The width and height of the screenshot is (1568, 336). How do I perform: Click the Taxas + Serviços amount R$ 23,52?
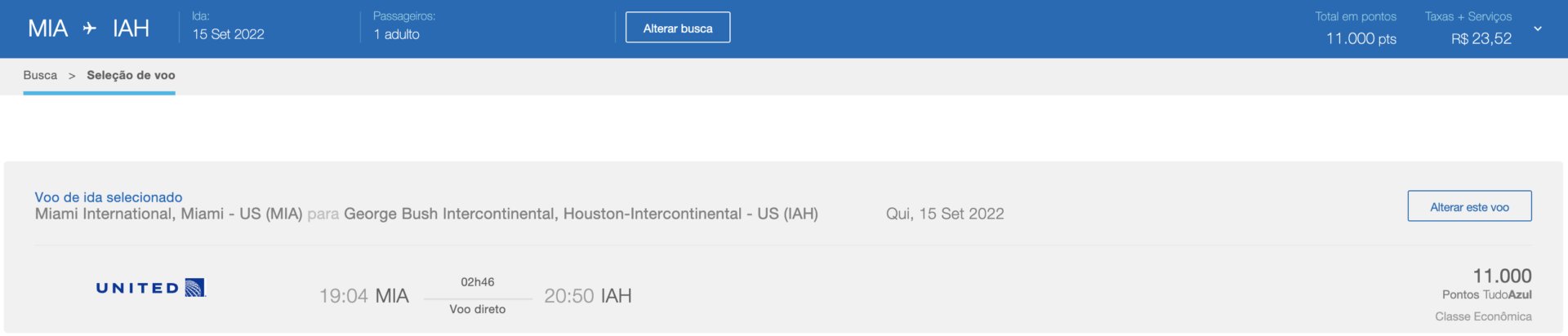1481,38
